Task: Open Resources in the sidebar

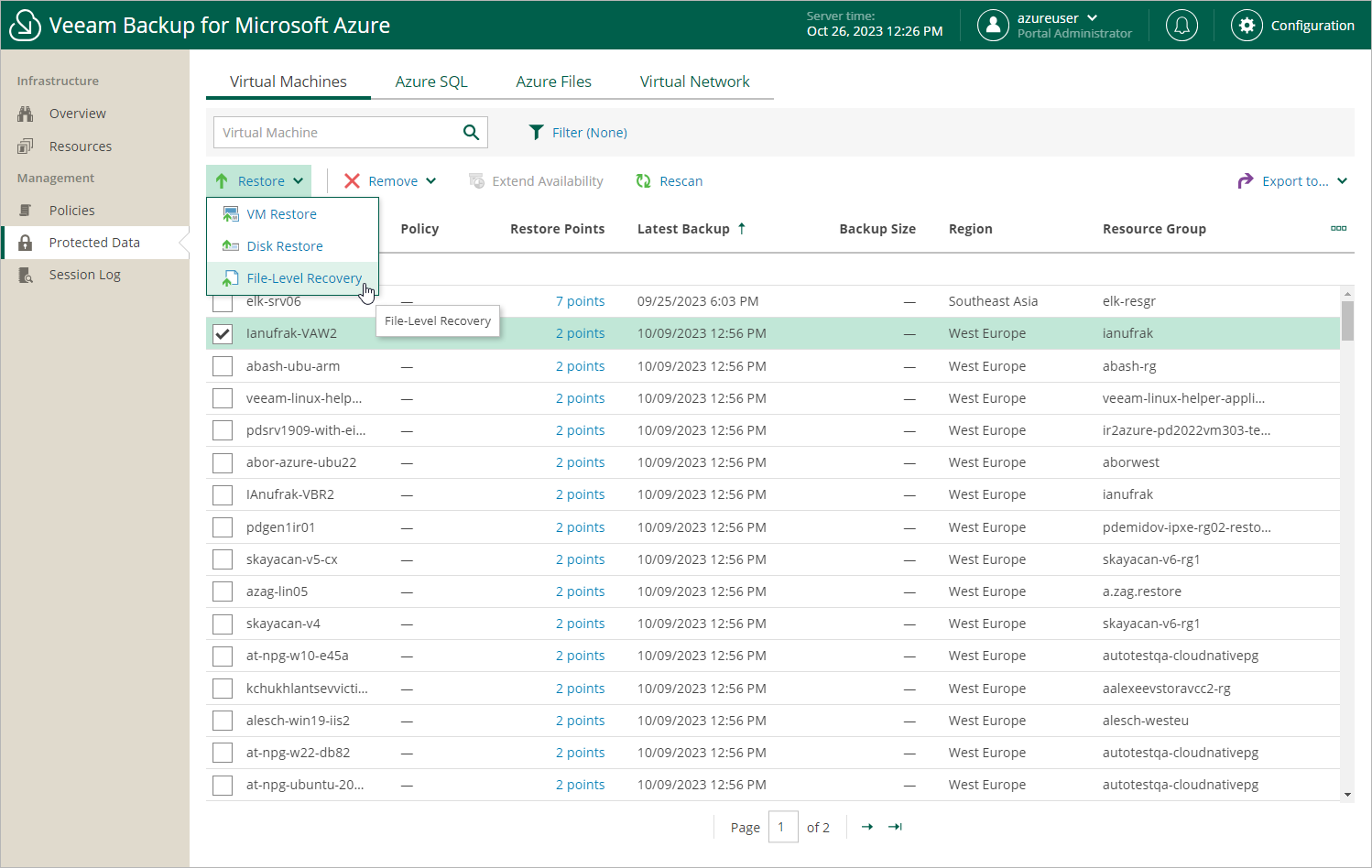Action: (81, 146)
